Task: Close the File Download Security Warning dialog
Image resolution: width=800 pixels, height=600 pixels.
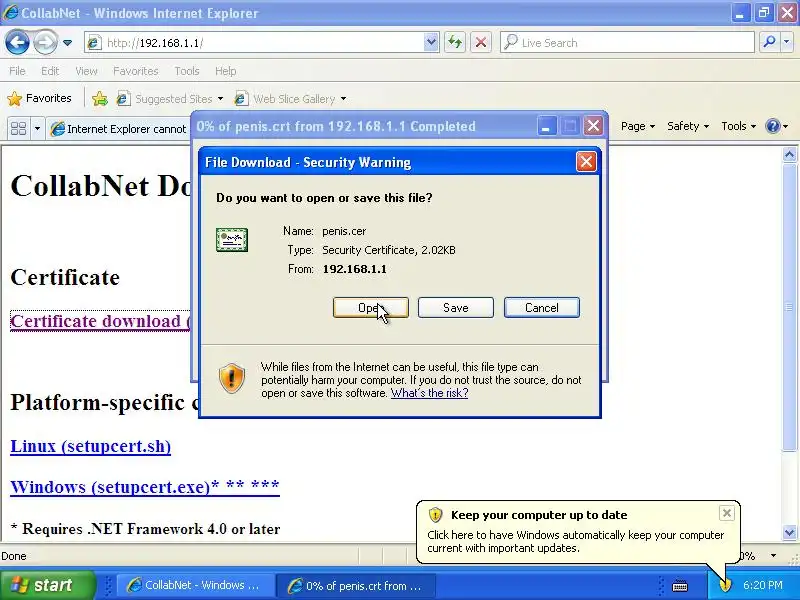Action: click(x=586, y=162)
